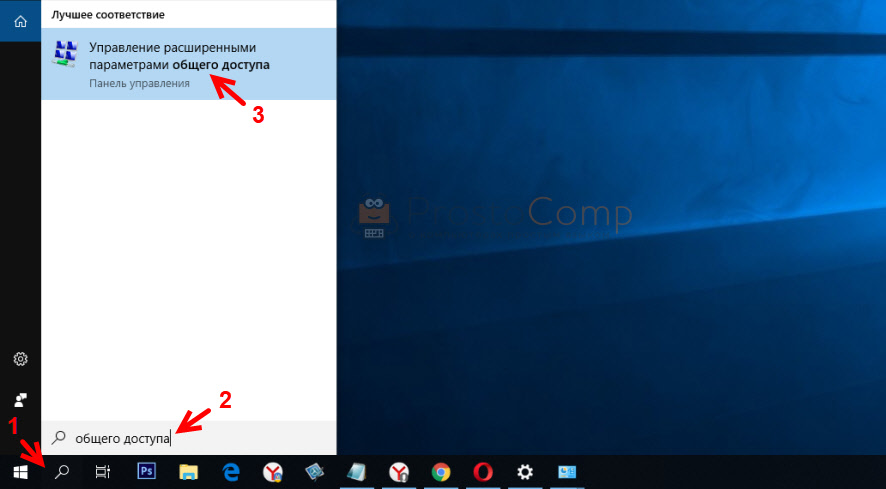Click the magnifier icon inside the search box
The image size is (886, 489).
[x=58, y=438]
